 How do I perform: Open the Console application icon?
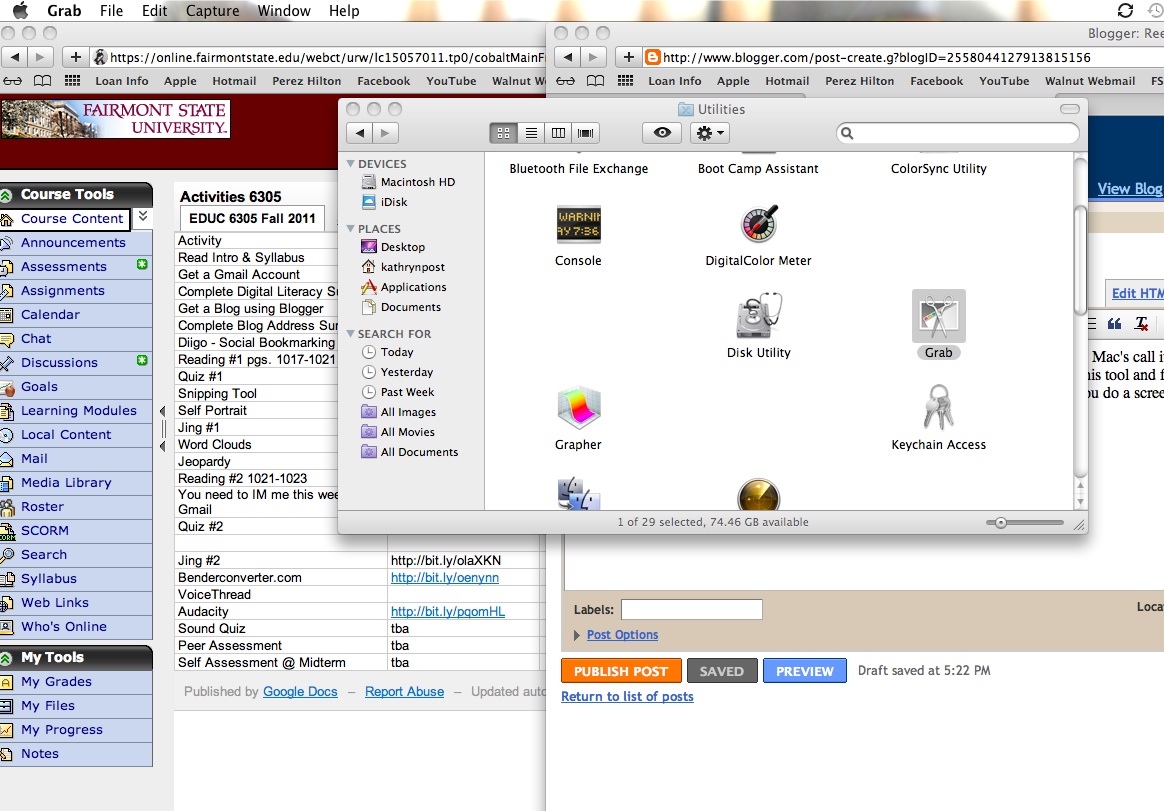pos(578,224)
